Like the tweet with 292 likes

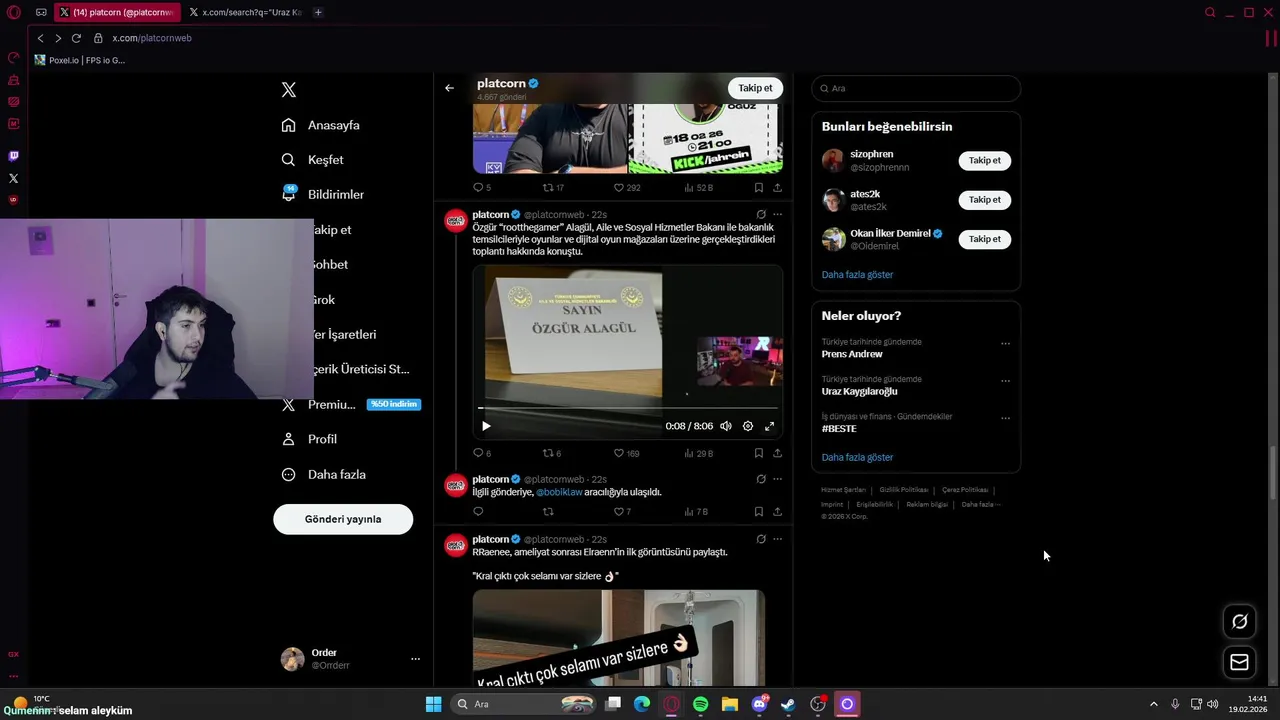pyautogui.click(x=627, y=187)
